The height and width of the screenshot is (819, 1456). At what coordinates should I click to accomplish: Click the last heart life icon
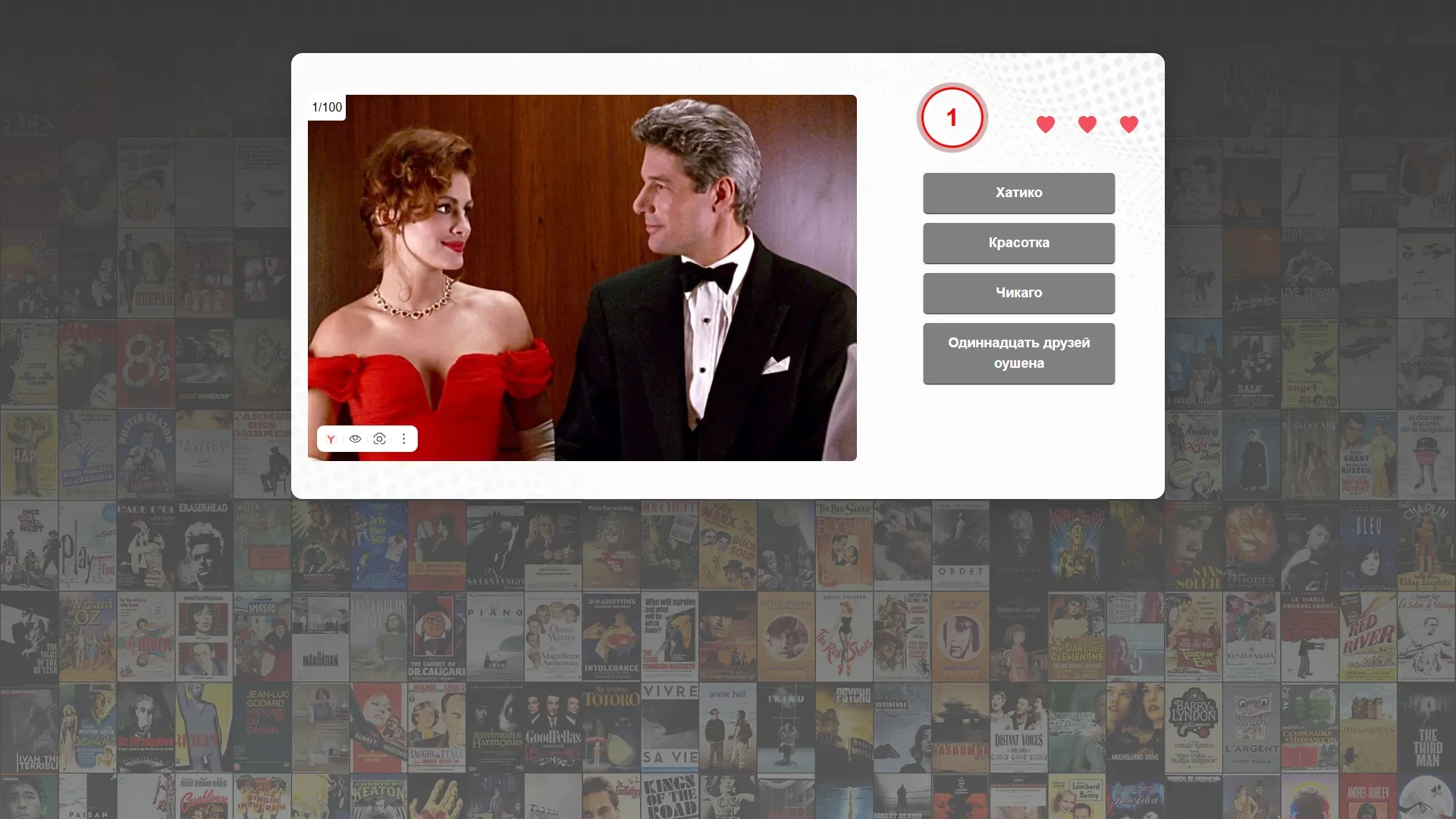[1128, 124]
